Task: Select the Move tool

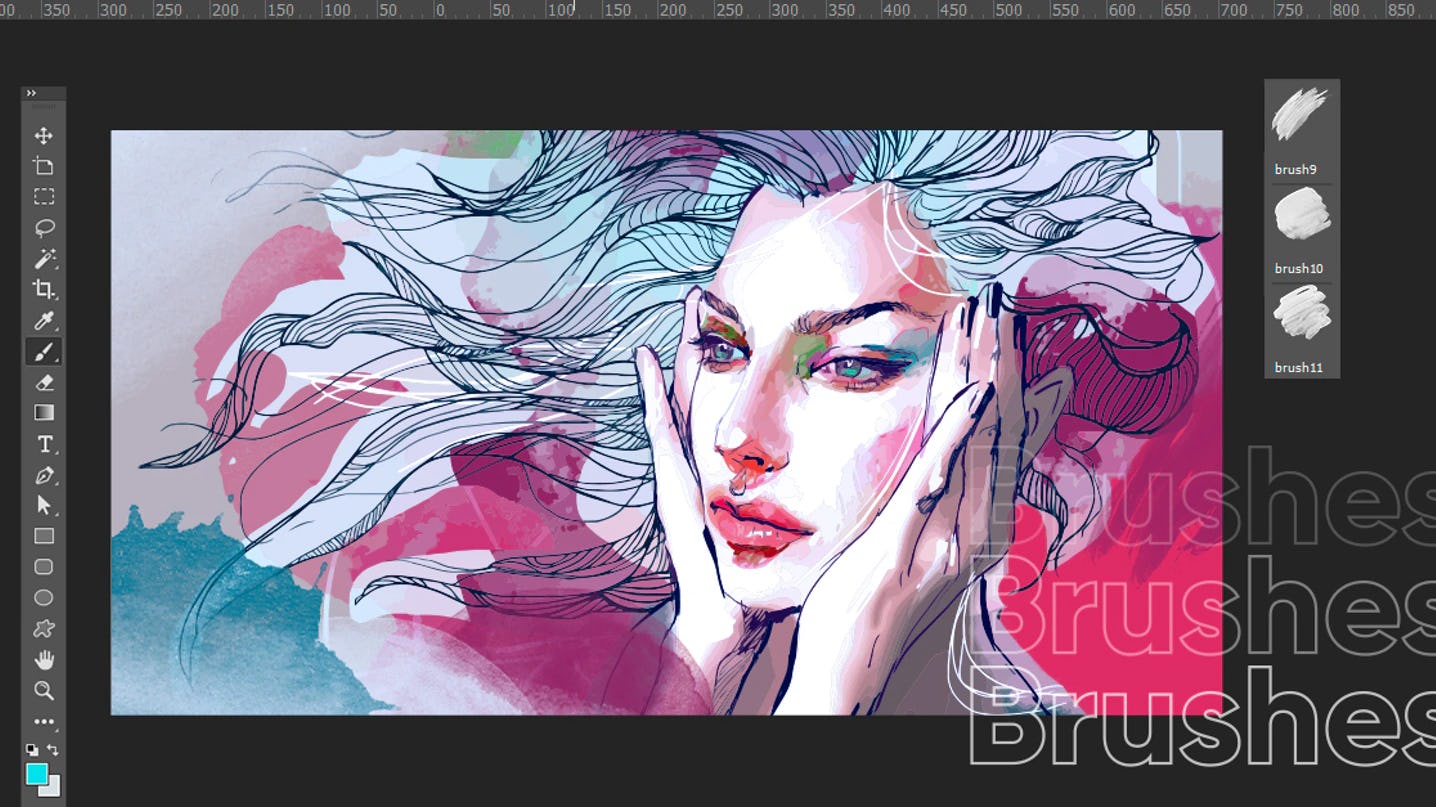Action: 44,136
